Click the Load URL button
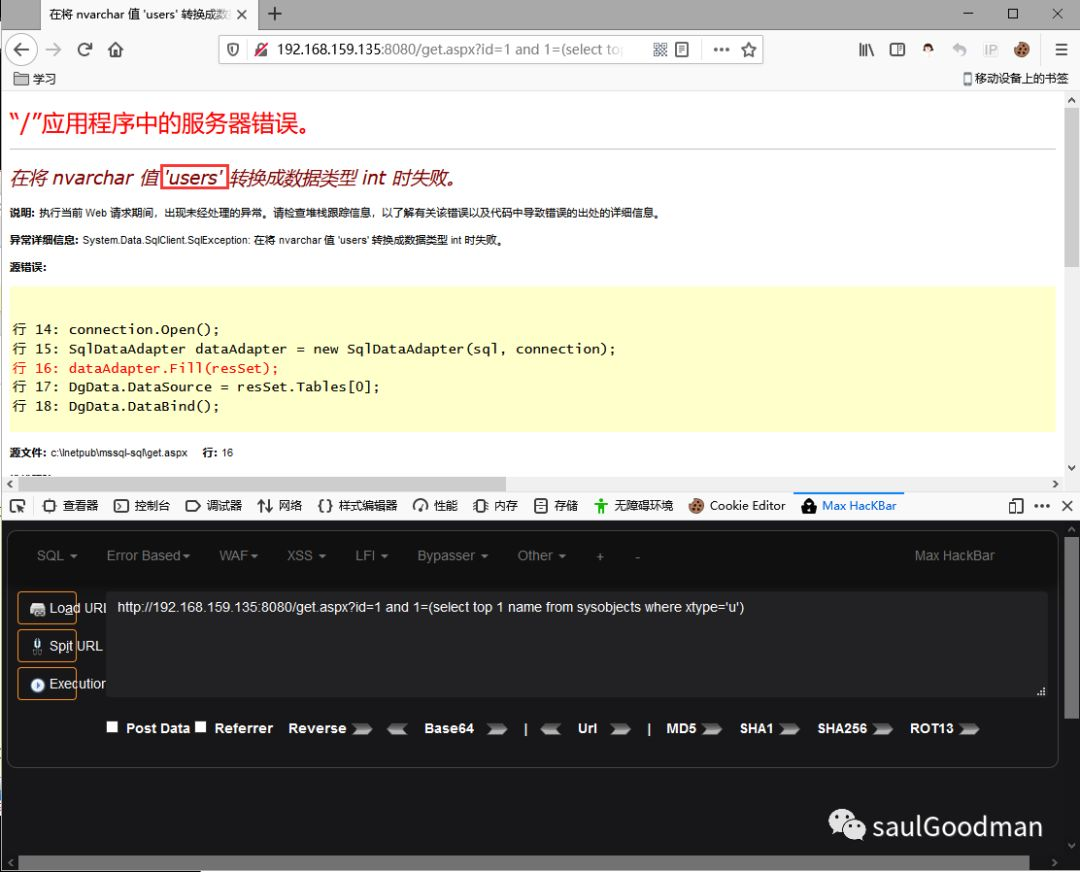 (x=47, y=608)
